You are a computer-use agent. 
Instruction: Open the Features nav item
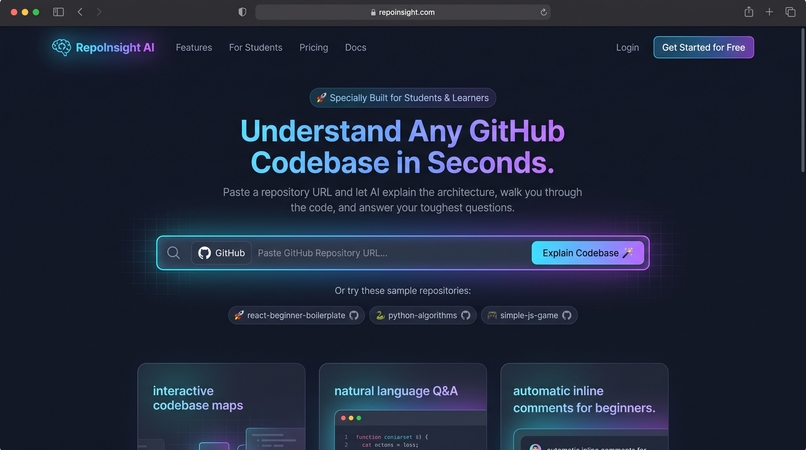[x=194, y=47]
